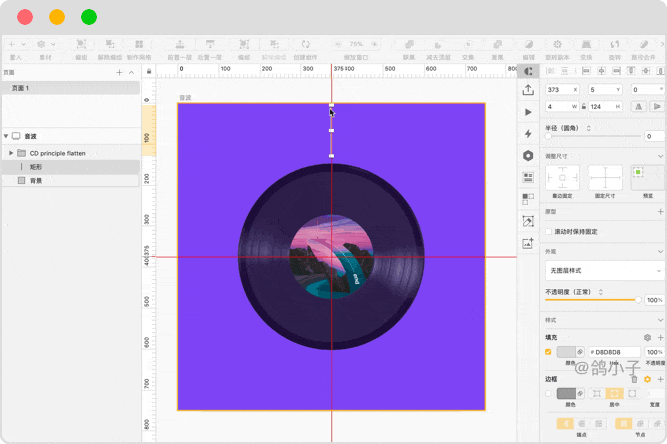Viewport: 667px width, 444px height.
Task: Open the 置入 insert dropdown arrow
Action: point(24,44)
